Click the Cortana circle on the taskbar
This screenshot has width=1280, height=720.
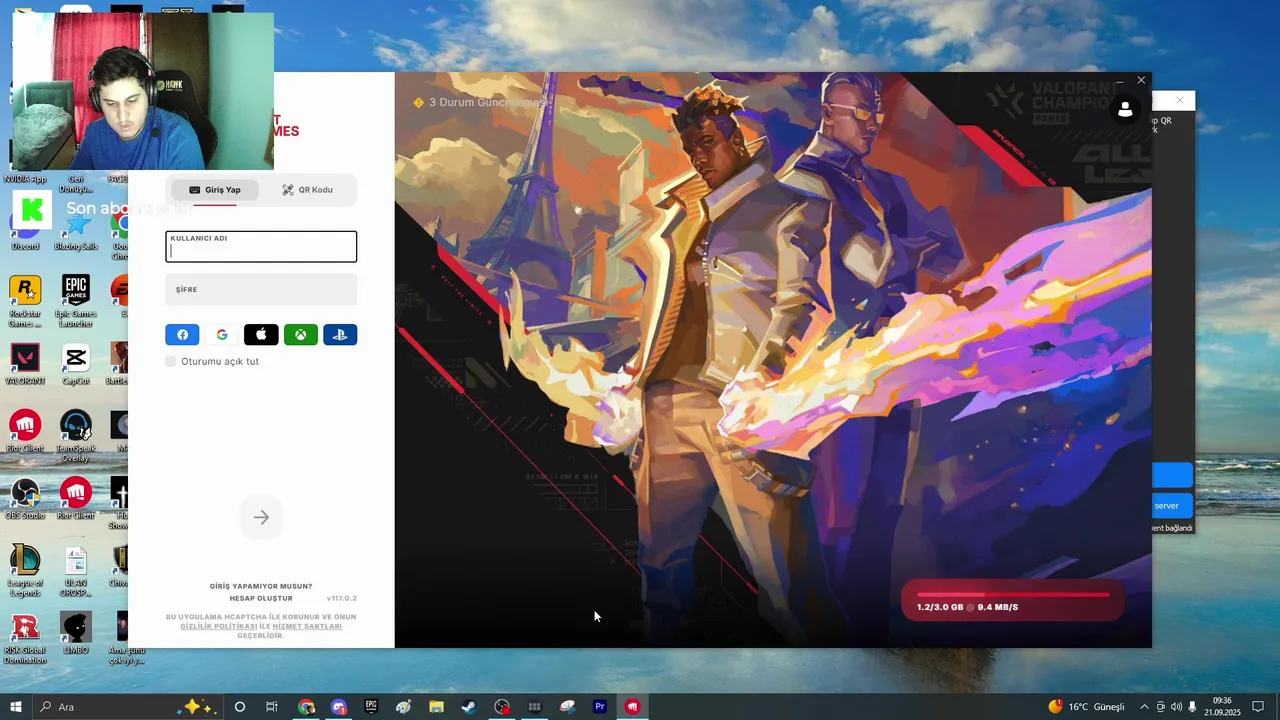239,707
